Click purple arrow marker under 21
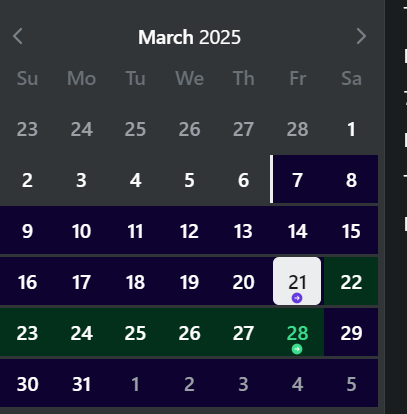The width and height of the screenshot is (407, 414). [x=297, y=298]
